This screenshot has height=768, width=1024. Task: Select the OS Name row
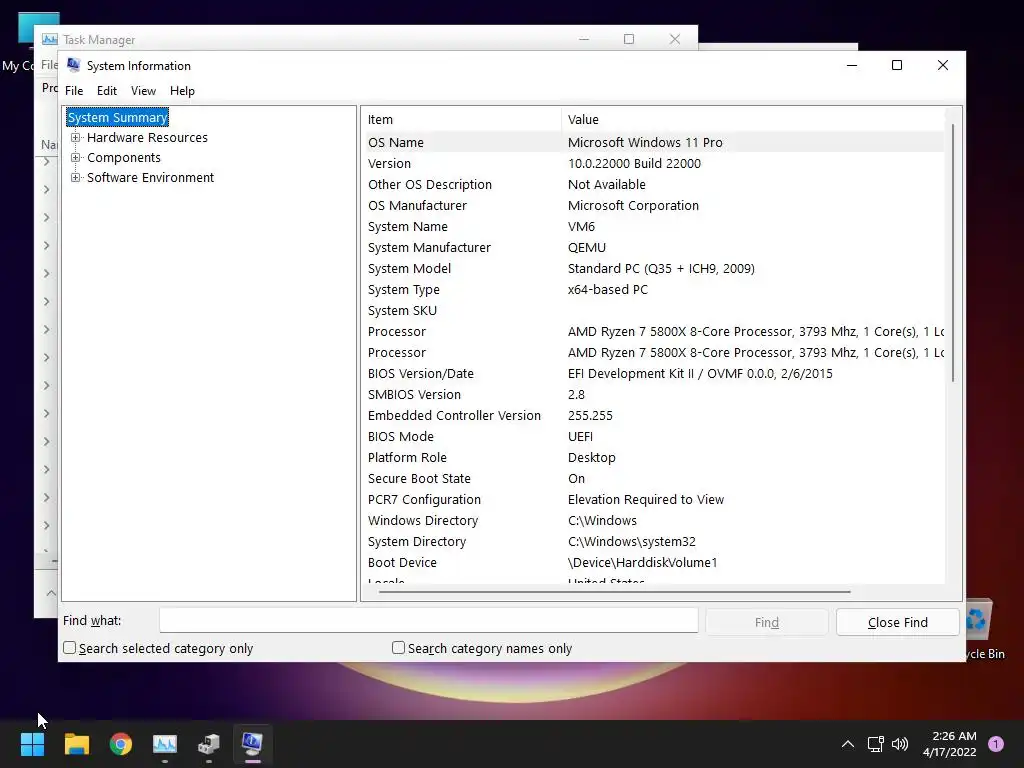tap(654, 142)
